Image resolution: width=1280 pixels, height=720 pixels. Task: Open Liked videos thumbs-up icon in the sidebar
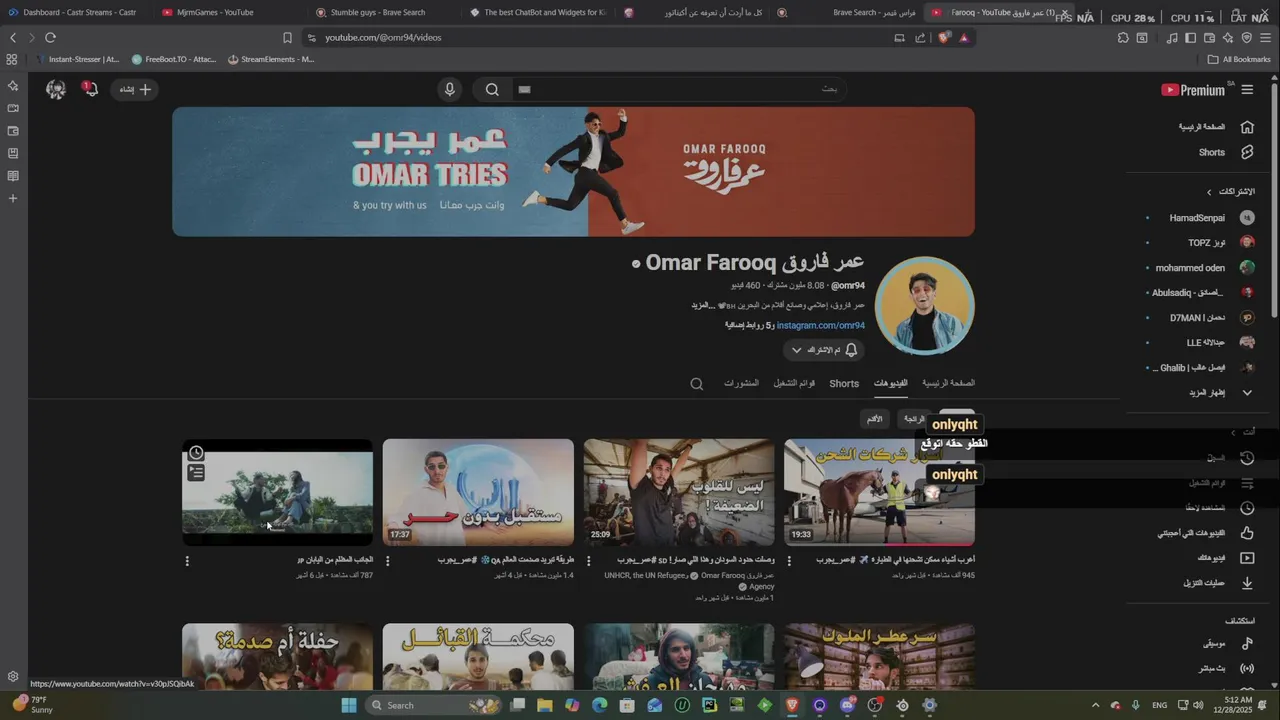click(1247, 533)
